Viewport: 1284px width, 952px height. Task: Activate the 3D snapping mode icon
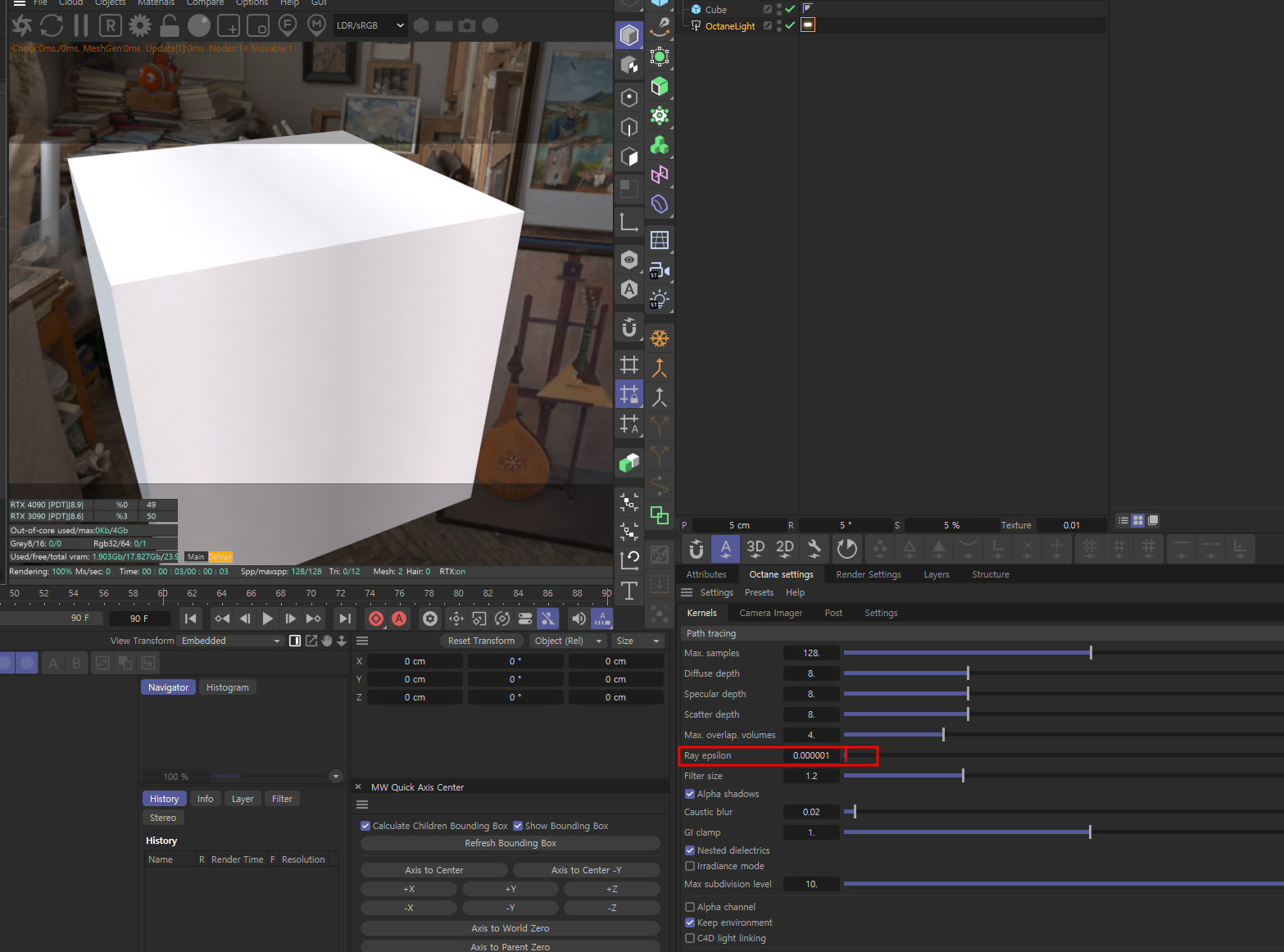(755, 548)
